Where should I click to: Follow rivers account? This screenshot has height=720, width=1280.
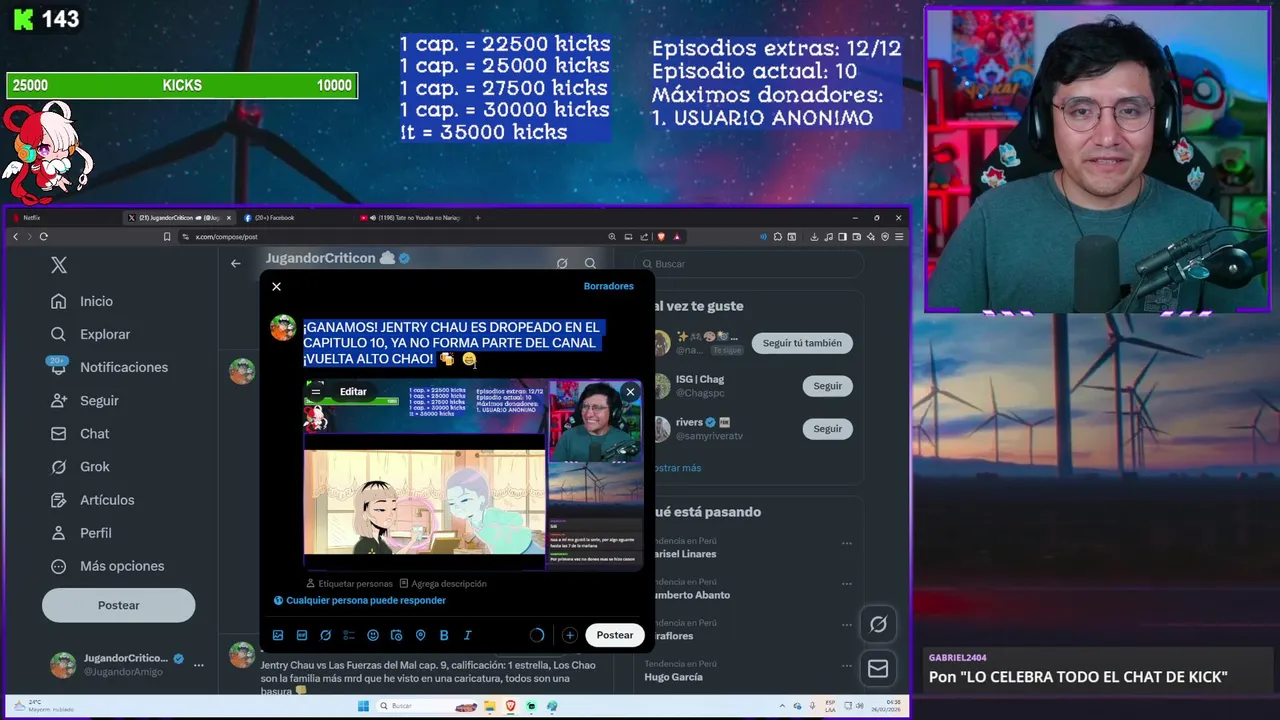(827, 429)
